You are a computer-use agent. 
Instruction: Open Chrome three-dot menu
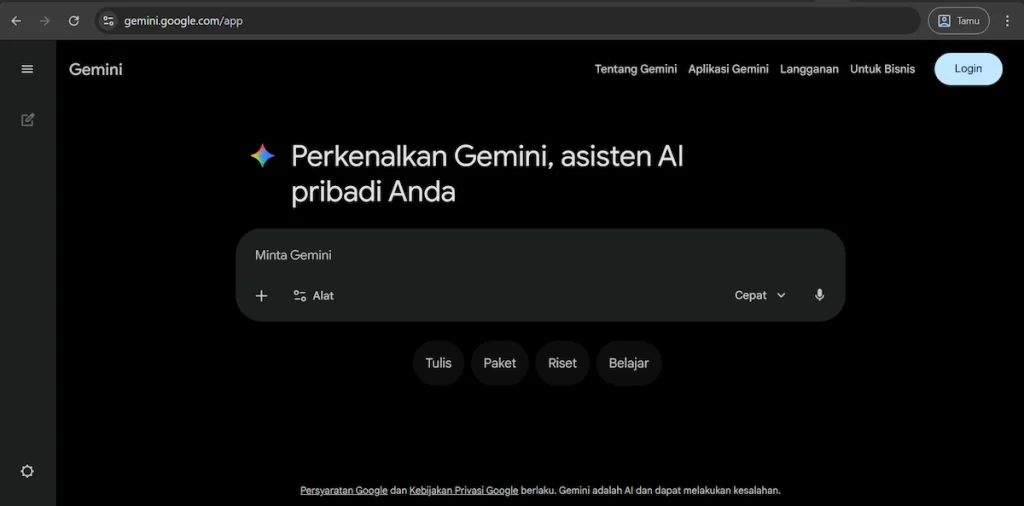tap(1007, 21)
